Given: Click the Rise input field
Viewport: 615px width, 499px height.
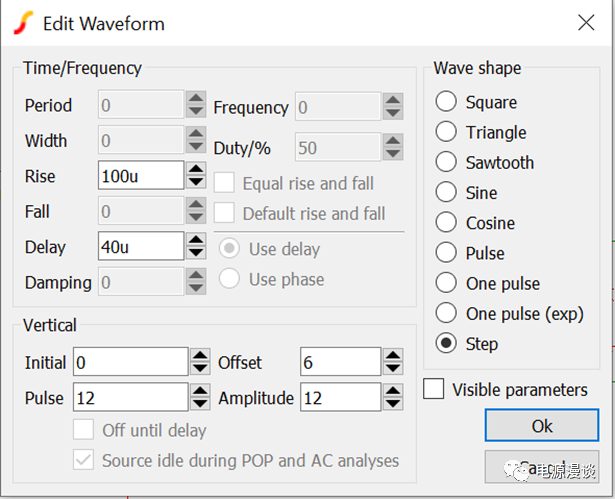Looking at the screenshot, I should pos(140,176).
